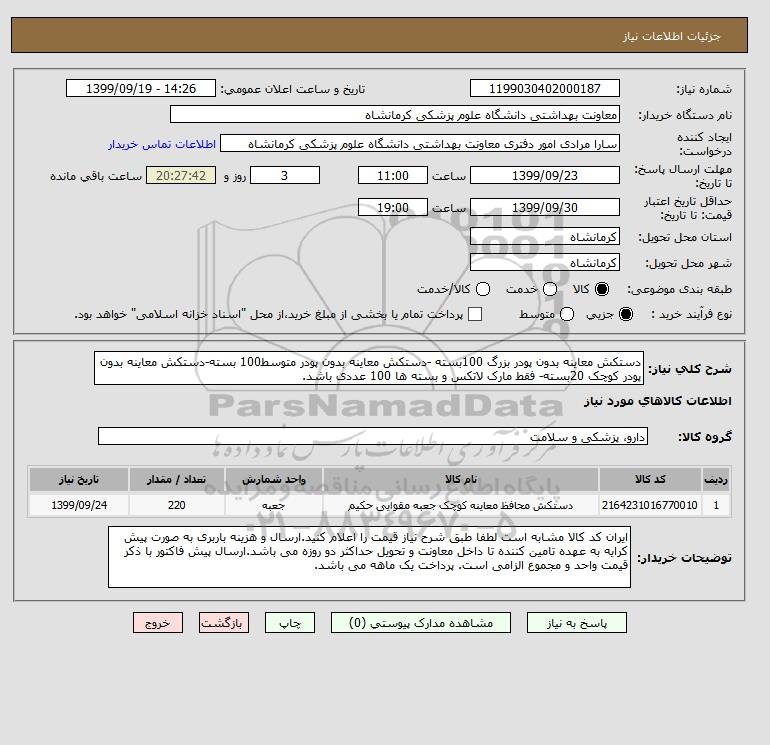
Task: Click the بازگشت back button
Action: (224, 623)
